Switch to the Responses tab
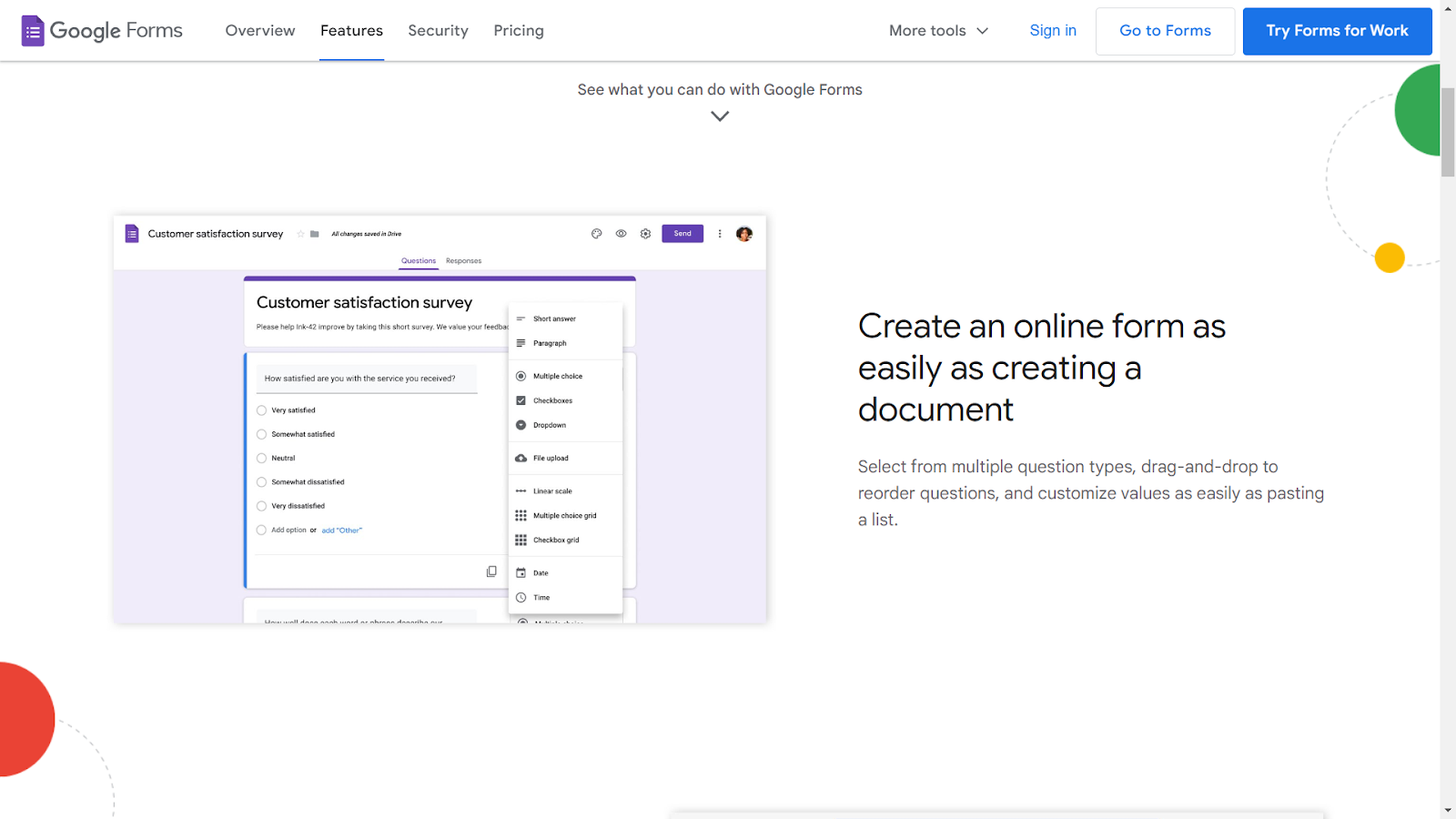The width and height of the screenshot is (1456, 819). (x=464, y=261)
